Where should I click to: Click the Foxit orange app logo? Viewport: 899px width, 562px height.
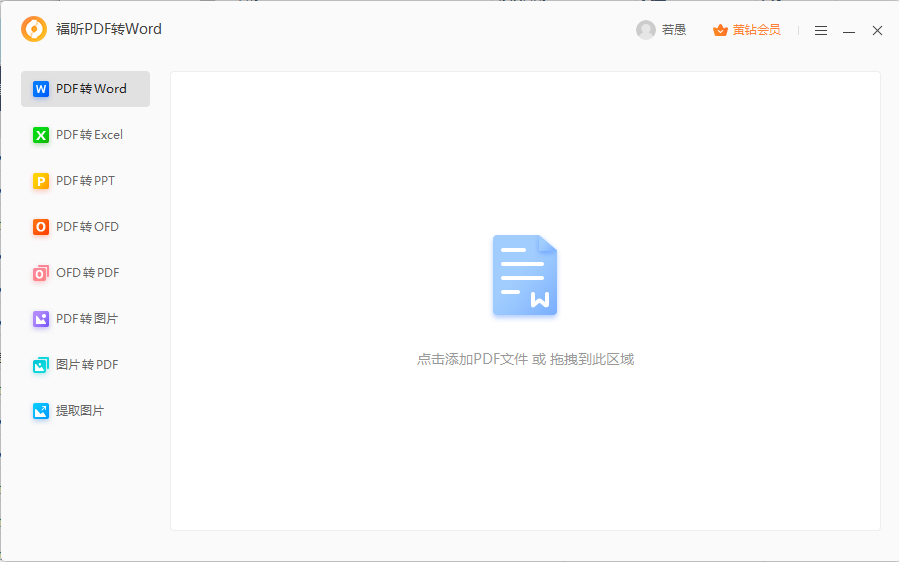(34, 30)
